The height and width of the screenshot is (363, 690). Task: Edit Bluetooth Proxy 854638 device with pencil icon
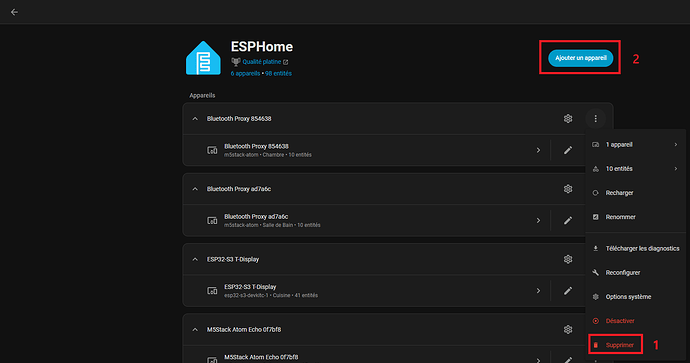pyautogui.click(x=568, y=150)
